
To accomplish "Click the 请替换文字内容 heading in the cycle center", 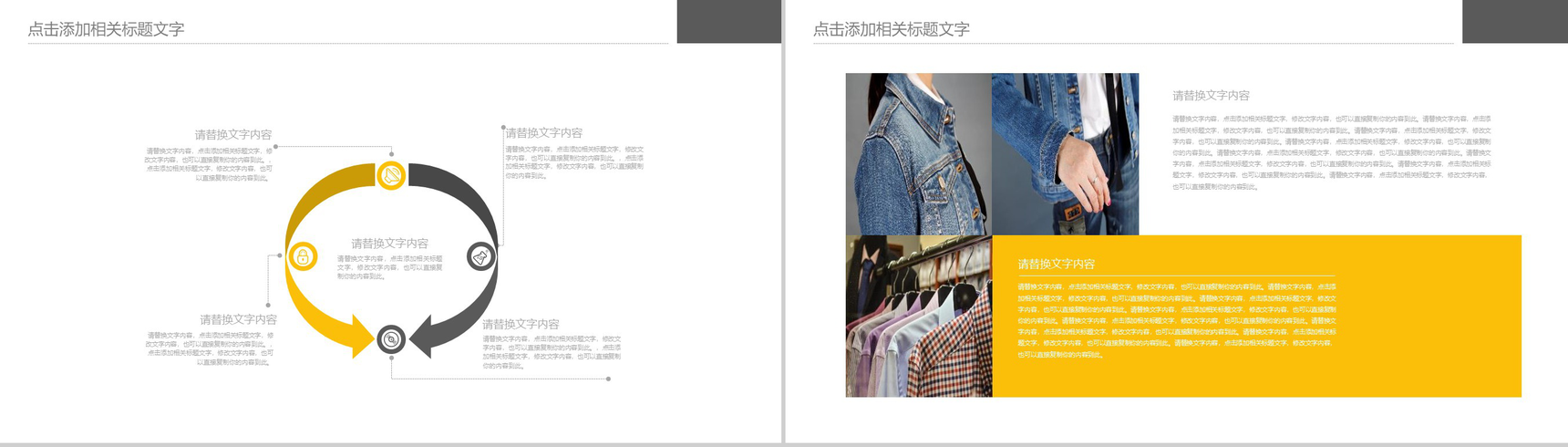I will [x=389, y=244].
